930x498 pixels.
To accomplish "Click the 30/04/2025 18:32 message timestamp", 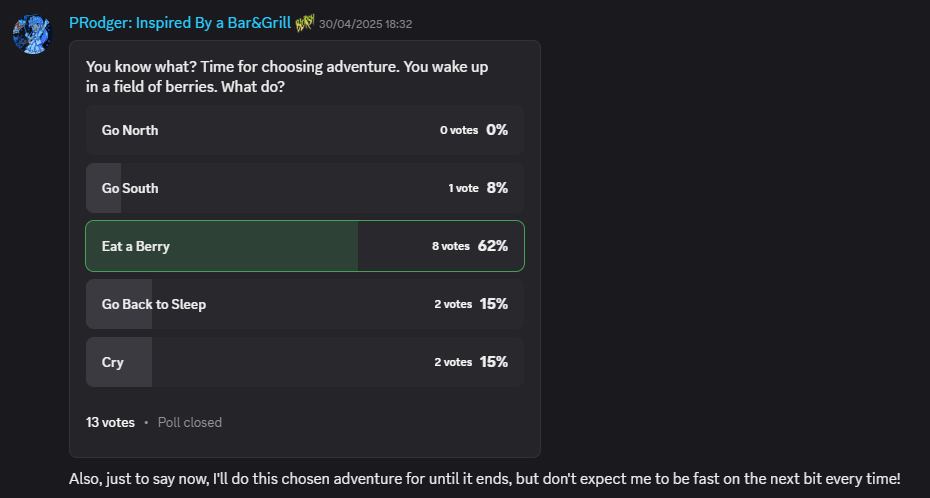I will [x=365, y=24].
